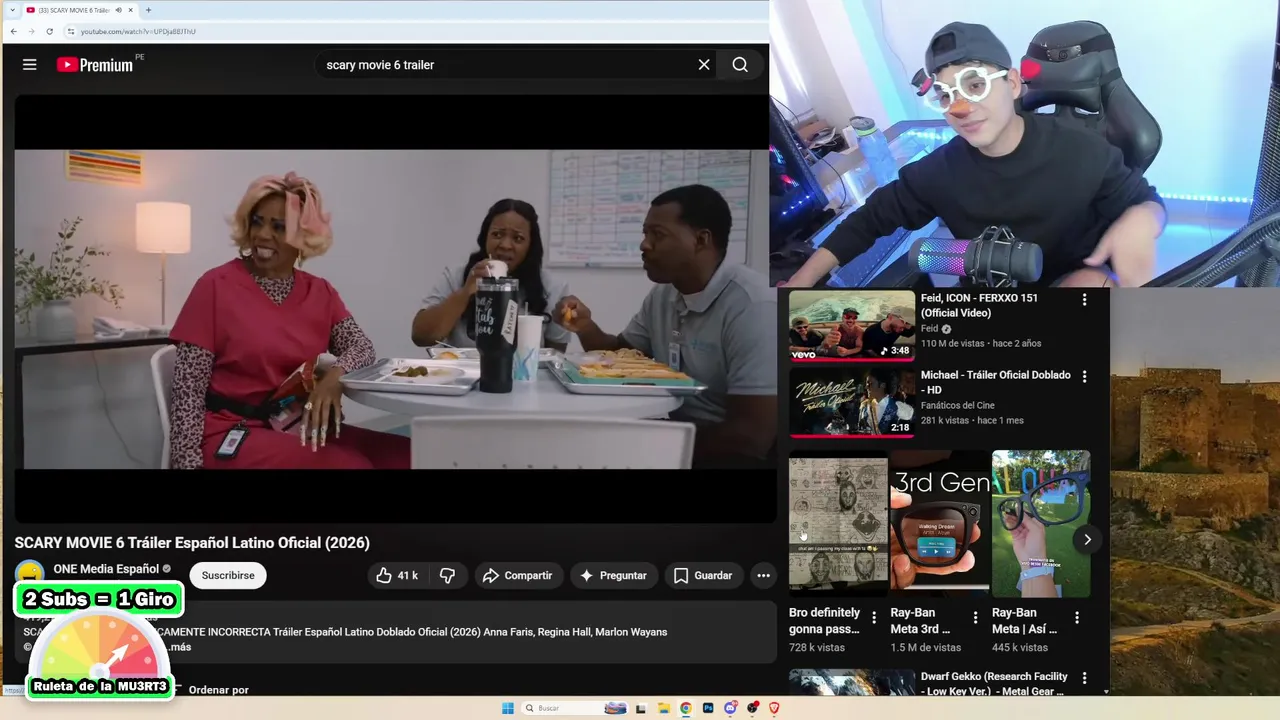Click Chrome icon on taskbar
This screenshot has width=1280, height=720.
pyautogui.click(x=685, y=708)
